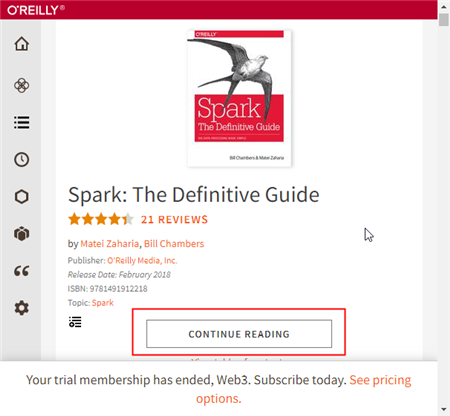450x416 pixels.
Task: Open the Home icon in the sidebar
Action: [22, 44]
